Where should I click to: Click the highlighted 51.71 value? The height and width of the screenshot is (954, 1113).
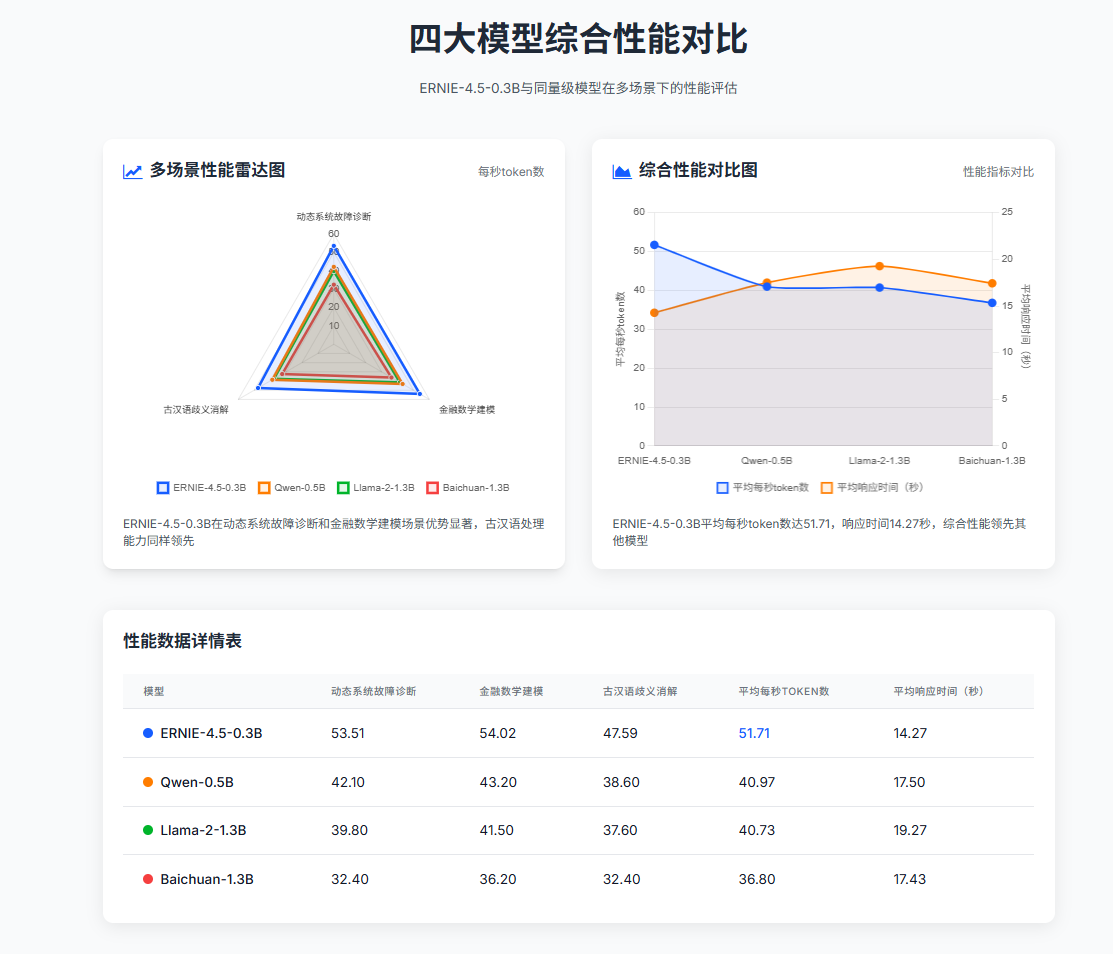click(754, 733)
